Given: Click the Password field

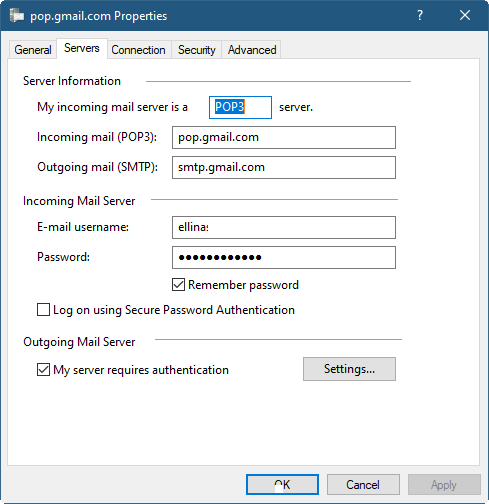Looking at the screenshot, I should (284, 257).
